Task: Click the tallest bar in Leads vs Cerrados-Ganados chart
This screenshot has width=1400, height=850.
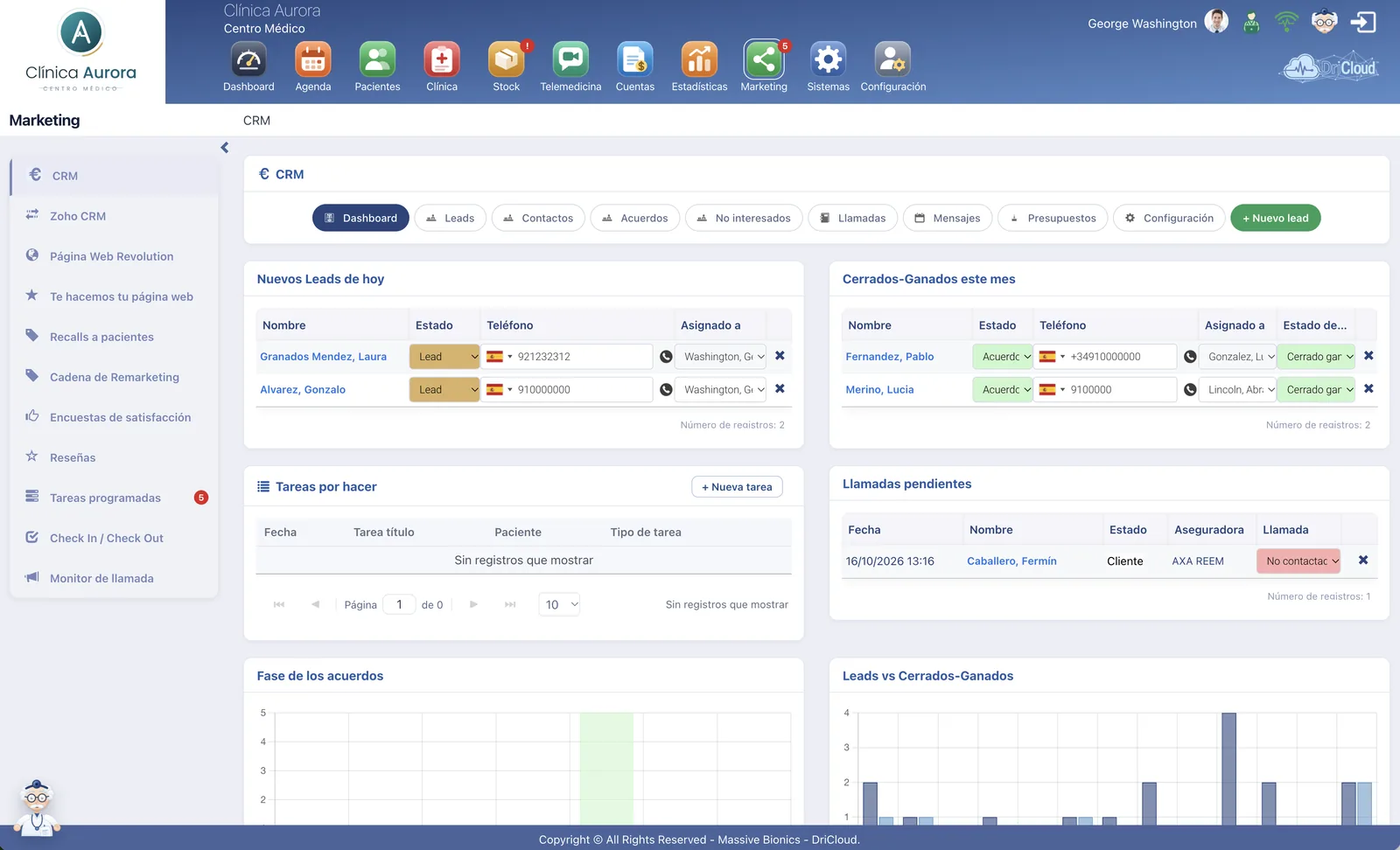Action: 1228,769
